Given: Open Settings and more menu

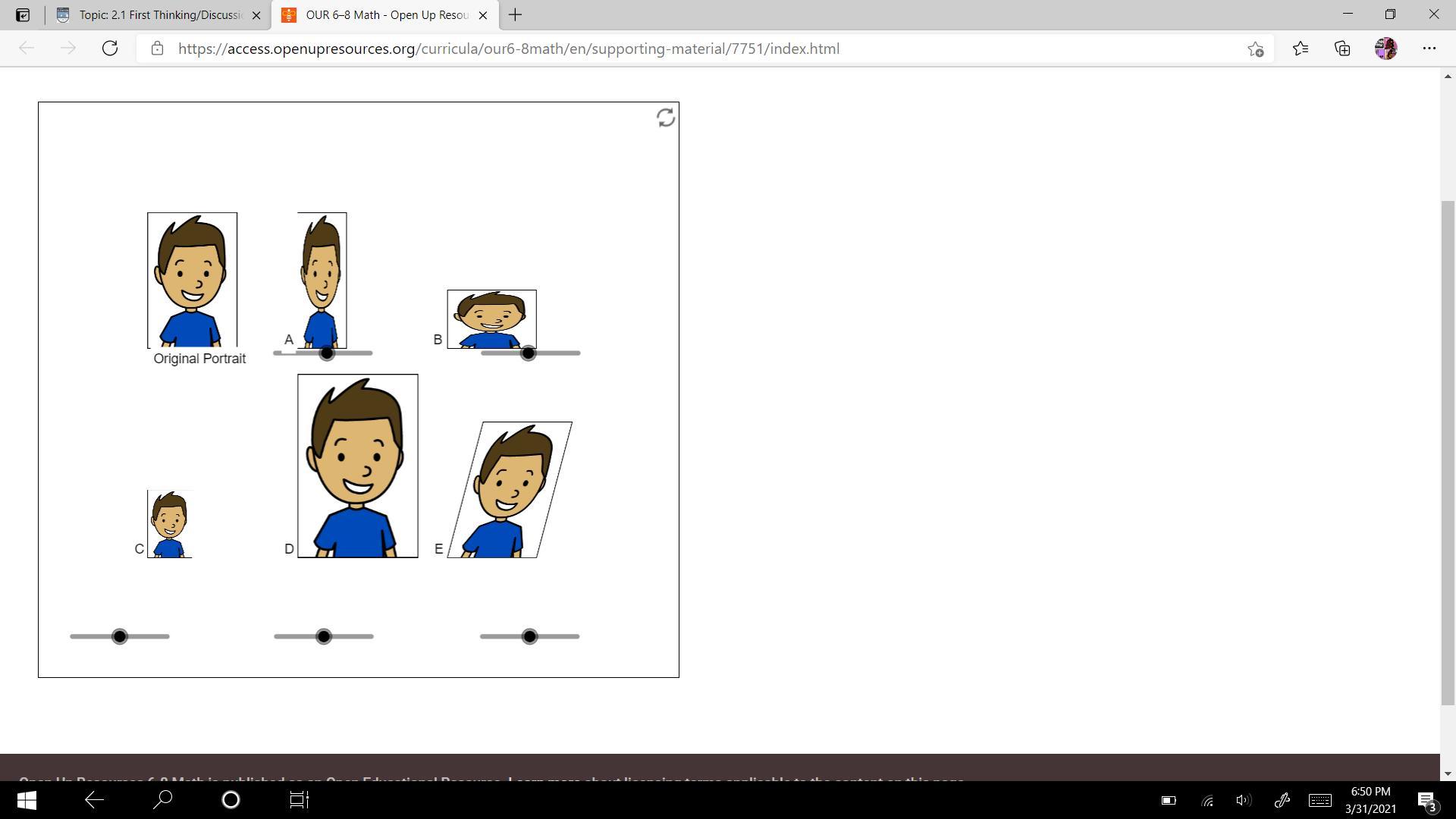Looking at the screenshot, I should coord(1429,49).
